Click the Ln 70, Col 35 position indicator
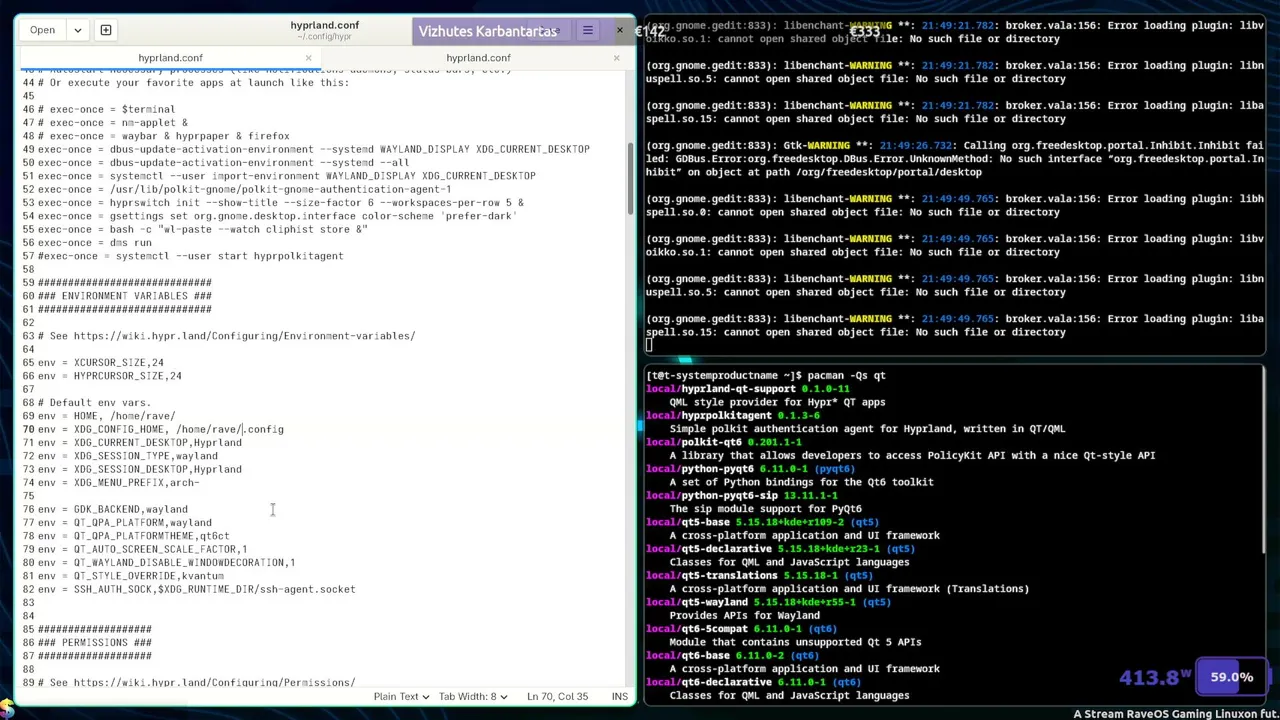Screen dimensions: 1280x720 tap(557, 696)
